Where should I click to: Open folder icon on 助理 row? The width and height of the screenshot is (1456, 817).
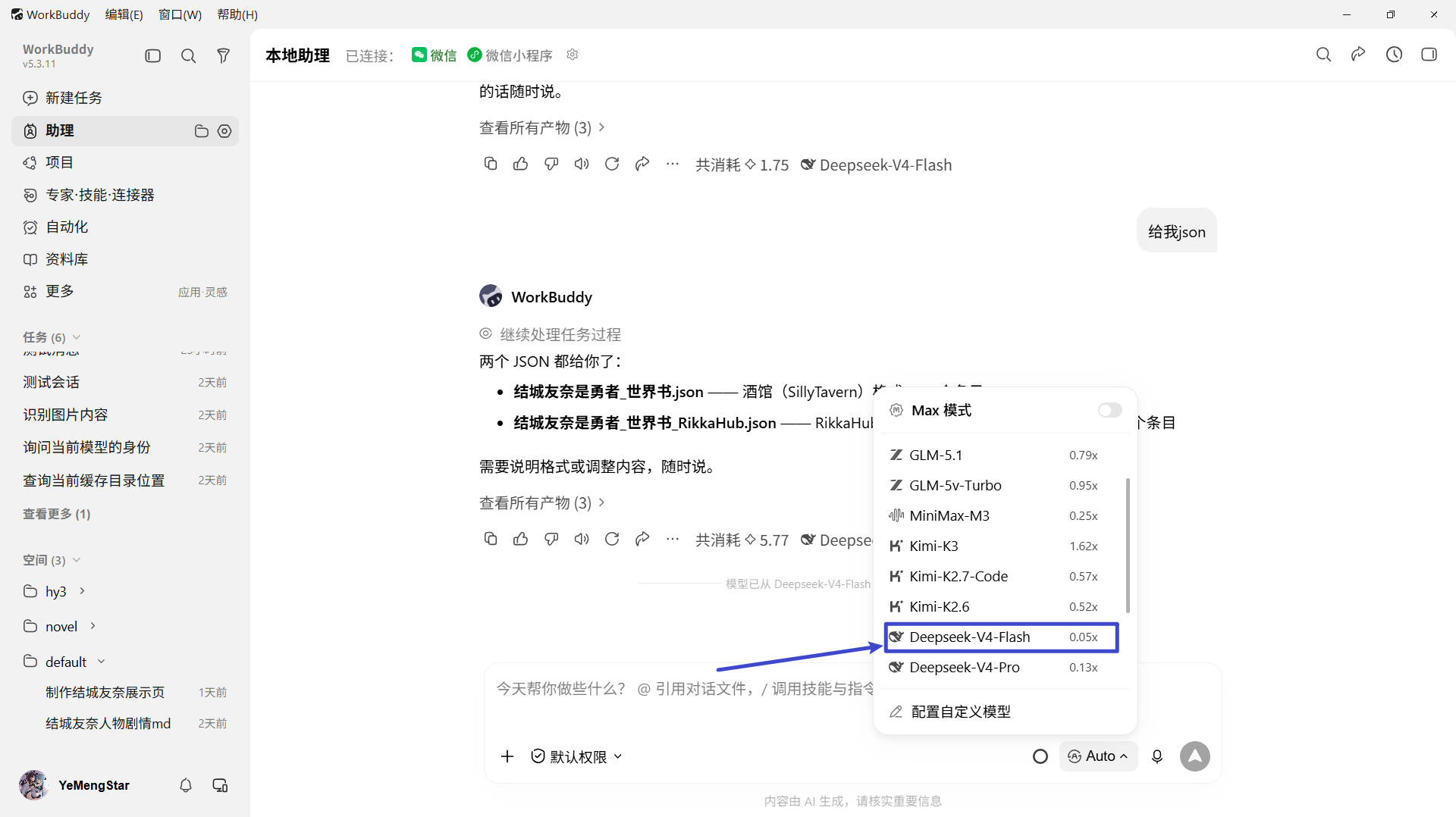[202, 131]
